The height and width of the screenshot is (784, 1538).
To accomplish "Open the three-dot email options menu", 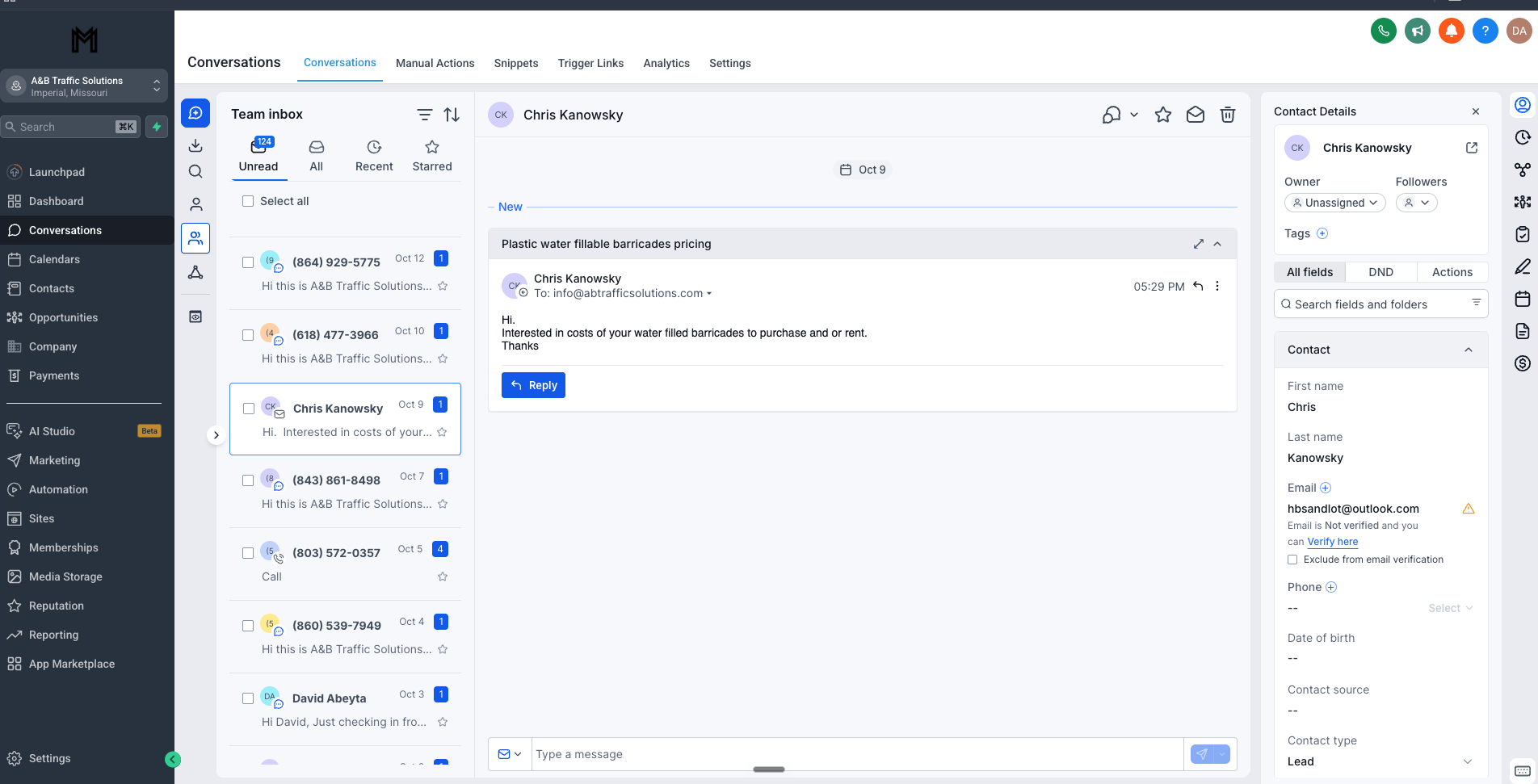I will click(1217, 286).
